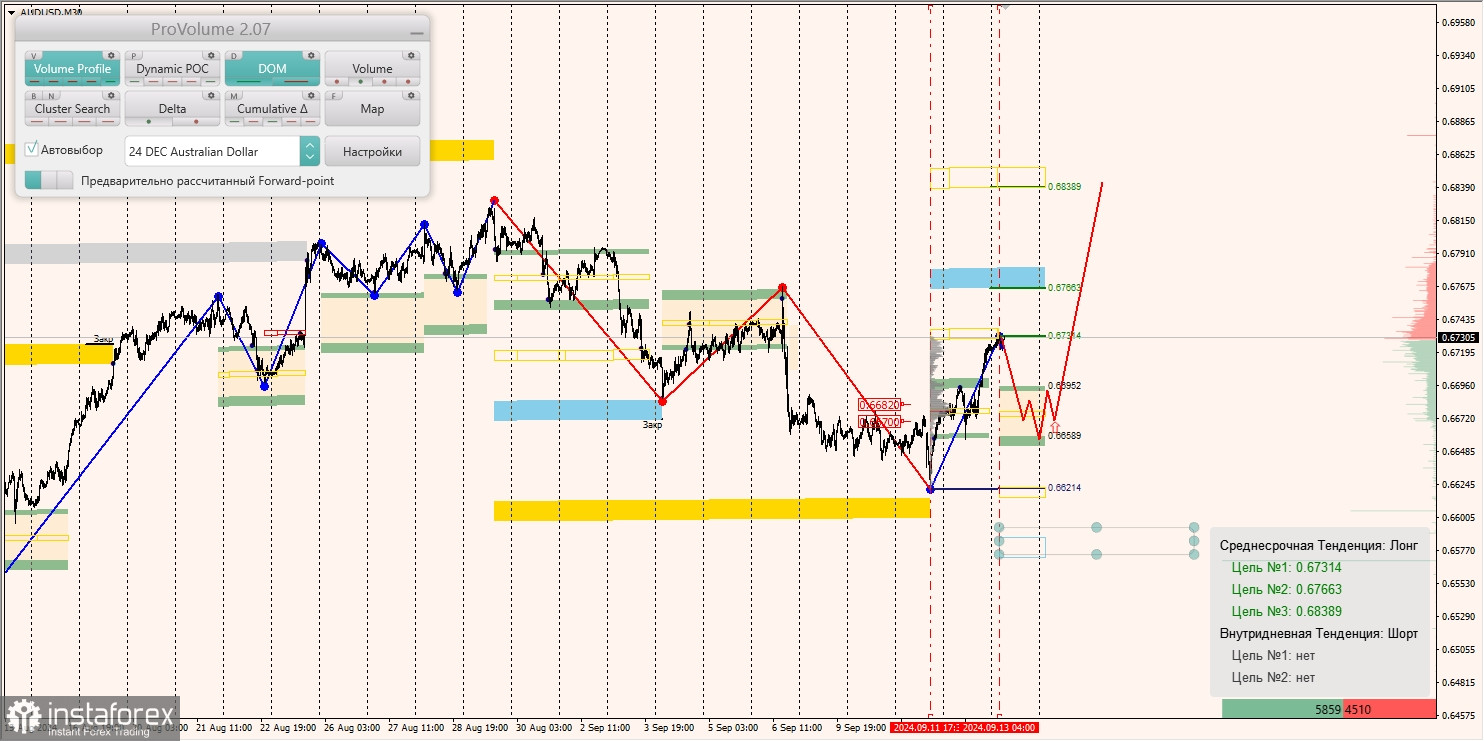
Task: Click the M hotkey tag on Cumulative Δ
Action: click(x=235, y=96)
